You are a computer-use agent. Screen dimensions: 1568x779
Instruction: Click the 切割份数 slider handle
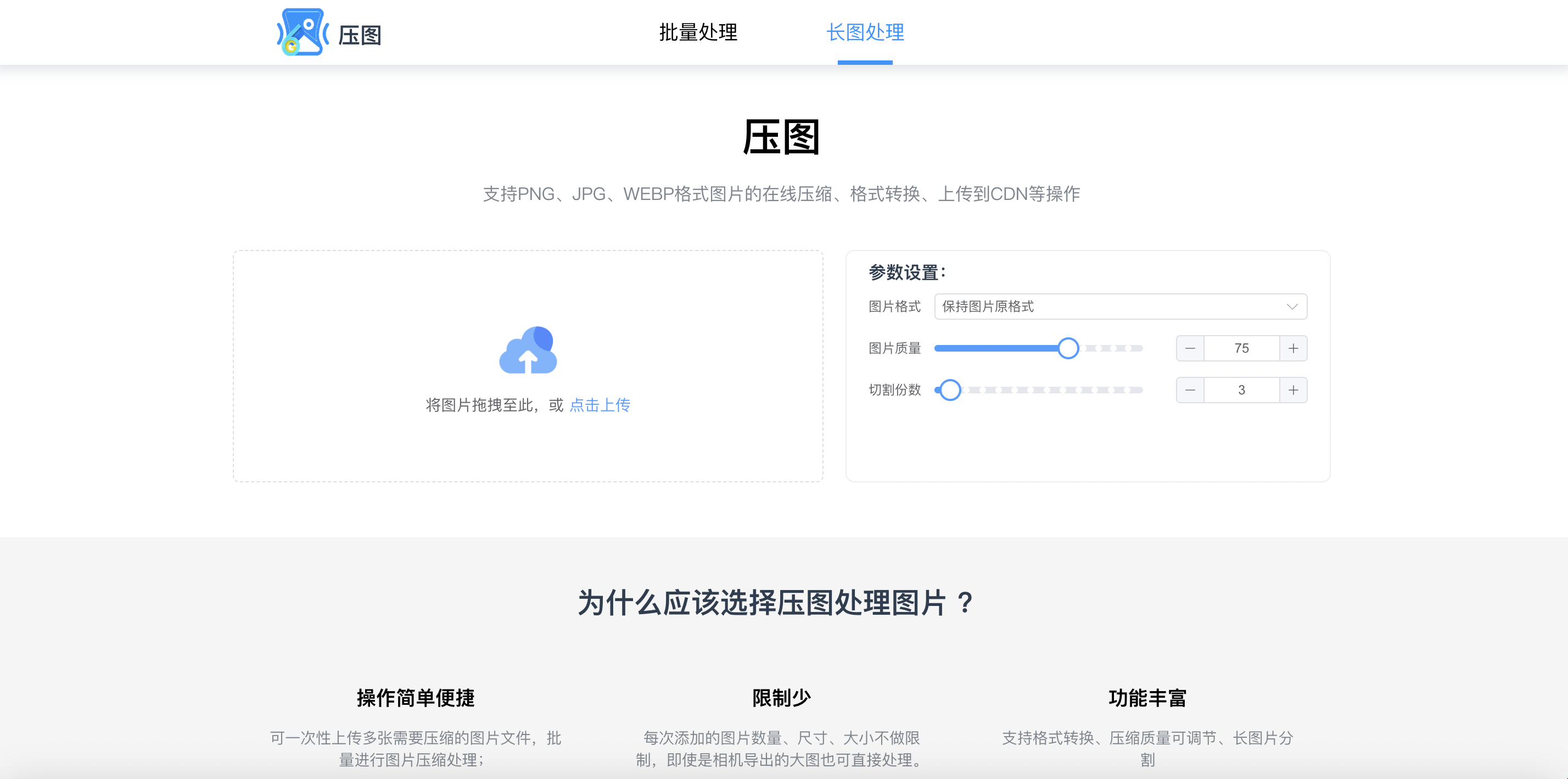click(x=950, y=390)
